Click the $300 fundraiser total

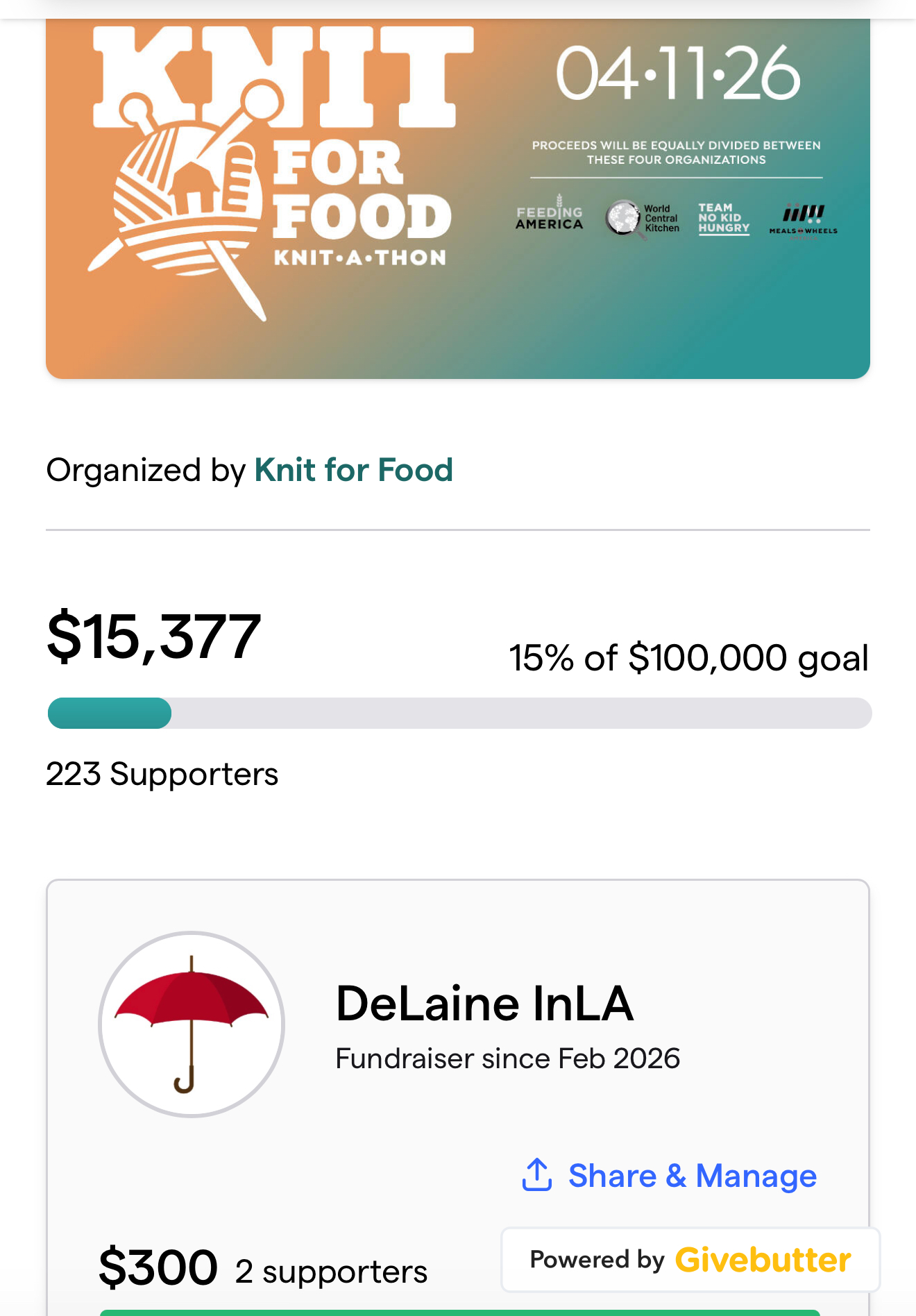[x=158, y=1267]
